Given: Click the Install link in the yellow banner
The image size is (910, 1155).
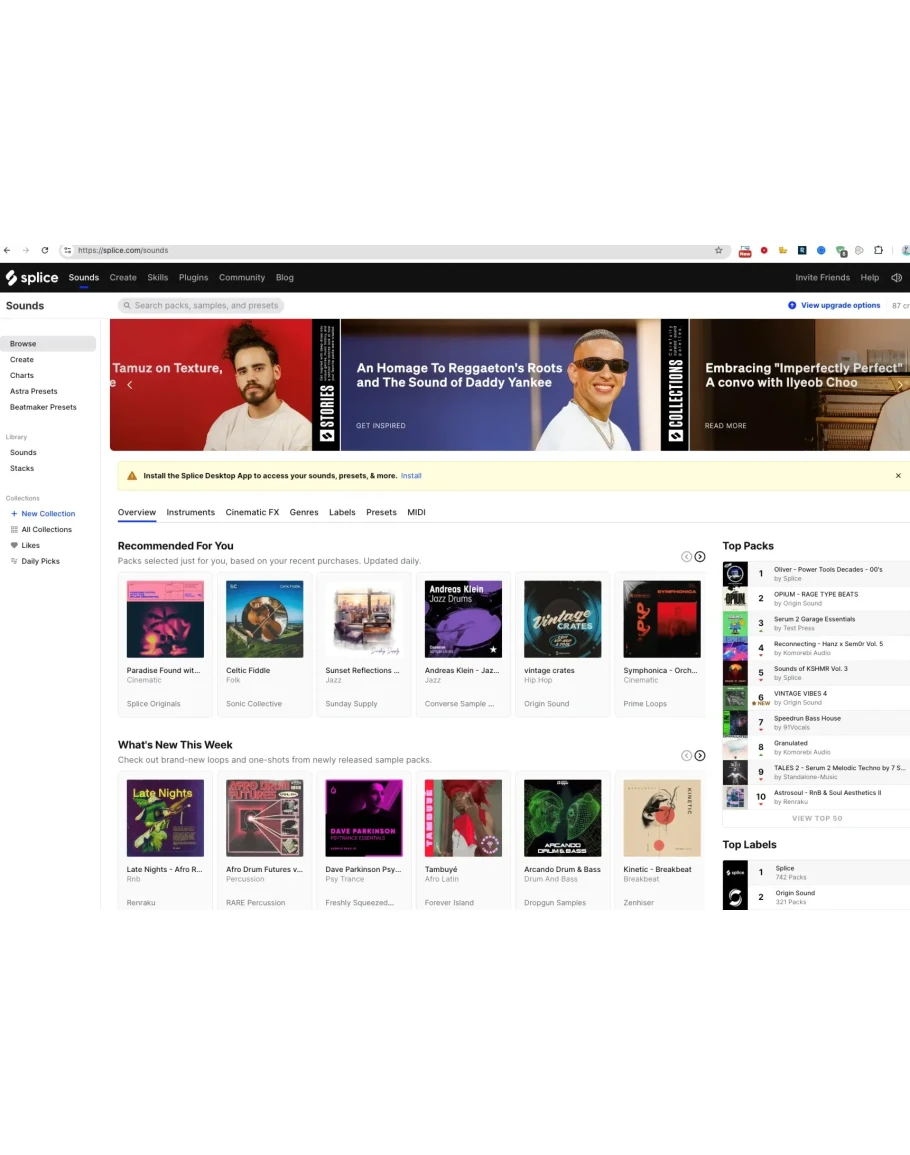Looking at the screenshot, I should [411, 476].
